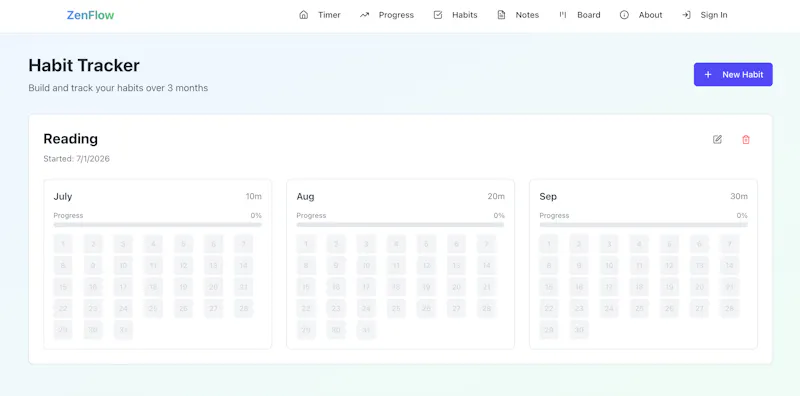
Task: Click the ZenFlow logo
Action: [x=90, y=15]
